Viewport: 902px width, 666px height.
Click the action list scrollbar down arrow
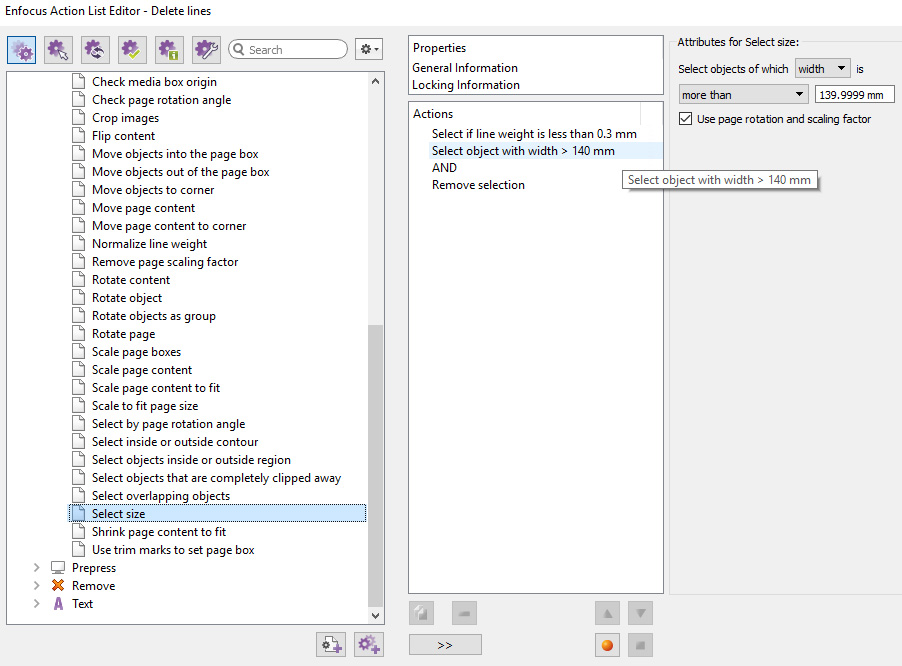click(x=376, y=615)
